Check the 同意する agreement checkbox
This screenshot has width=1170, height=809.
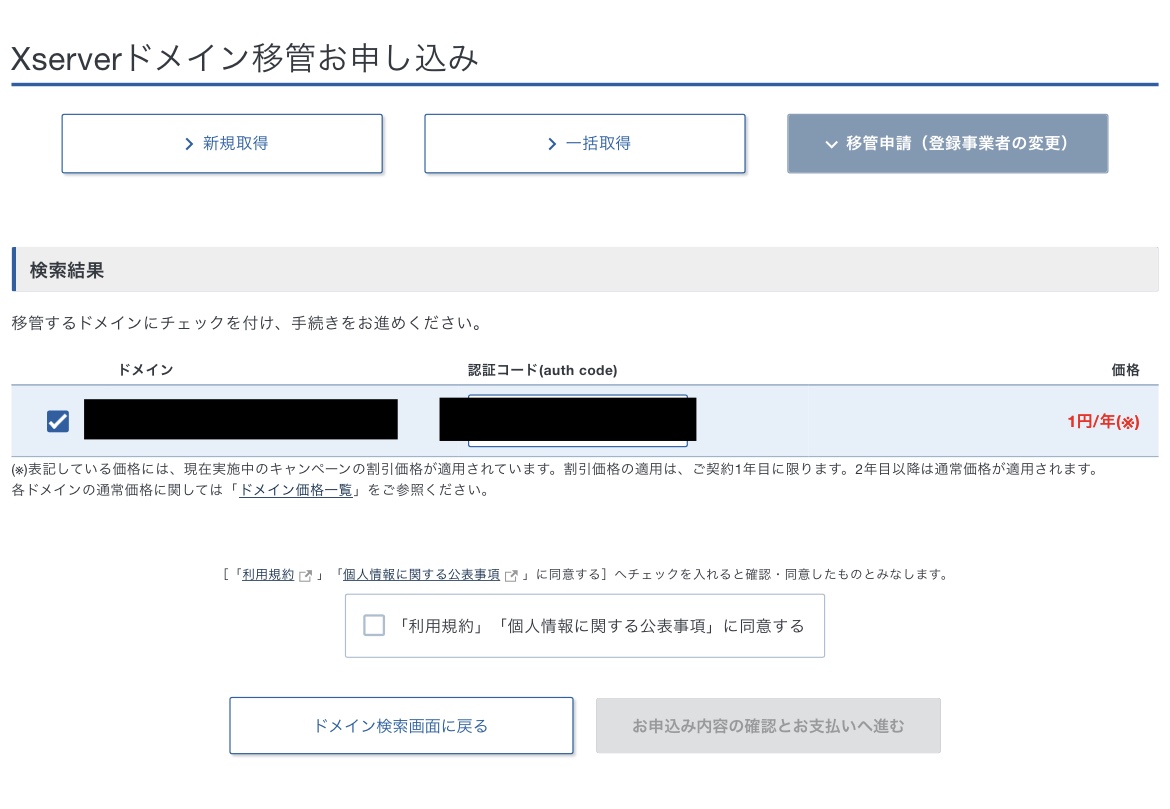click(374, 626)
